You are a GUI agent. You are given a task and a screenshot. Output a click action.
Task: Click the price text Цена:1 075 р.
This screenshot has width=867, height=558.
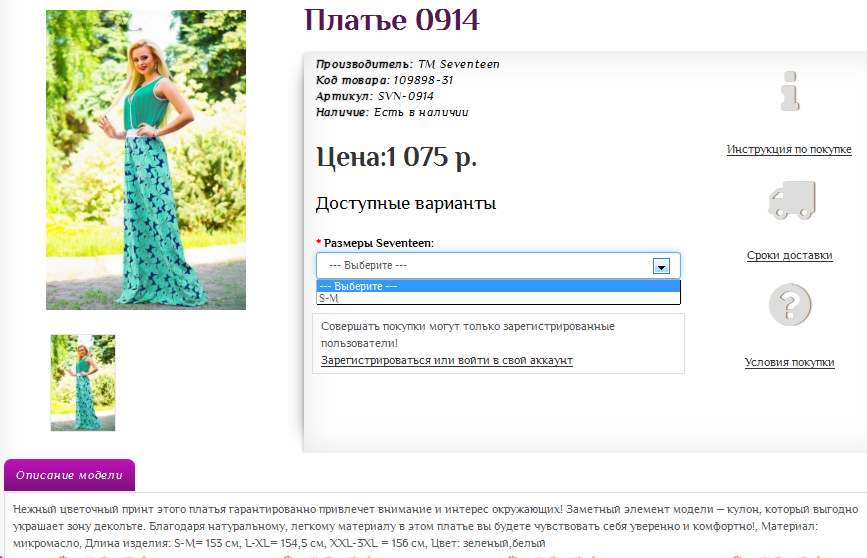[x=396, y=157]
